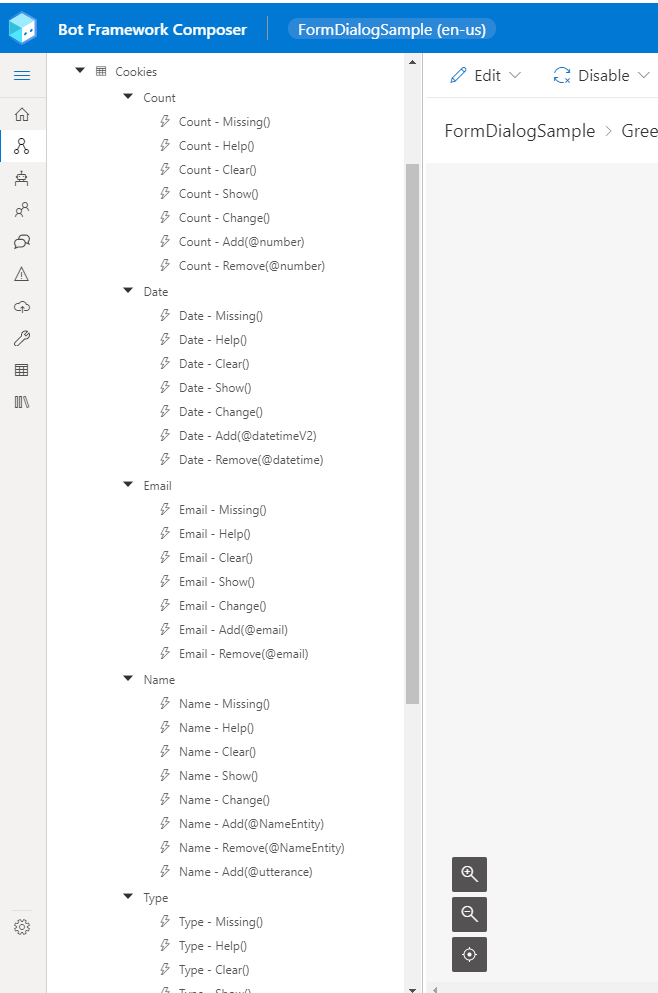Select Count - Remove(@number) trigger
Image resolution: width=658 pixels, height=993 pixels.
[251, 266]
